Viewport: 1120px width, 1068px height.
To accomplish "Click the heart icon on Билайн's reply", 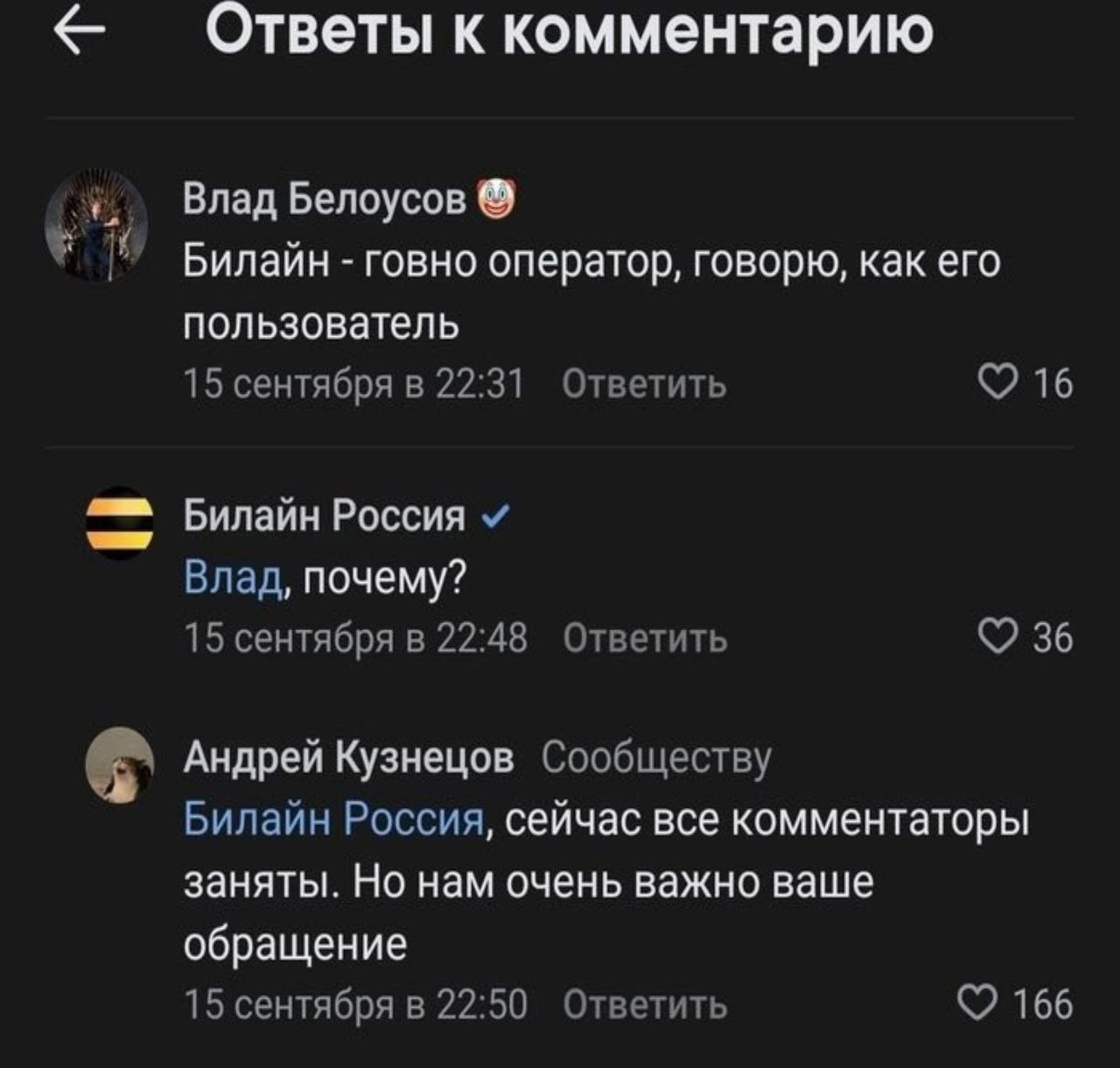I will (997, 636).
